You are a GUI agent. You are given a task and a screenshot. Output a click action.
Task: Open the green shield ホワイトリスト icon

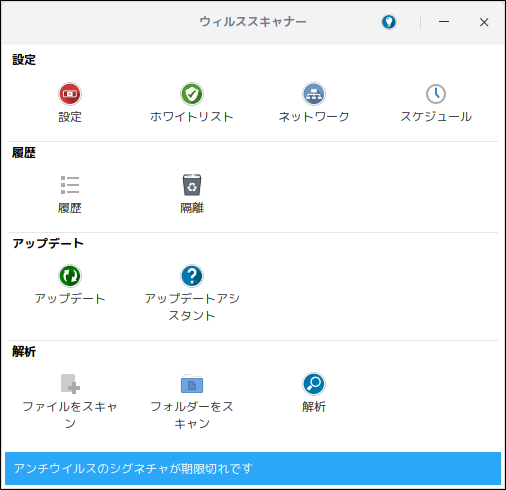pos(192,94)
